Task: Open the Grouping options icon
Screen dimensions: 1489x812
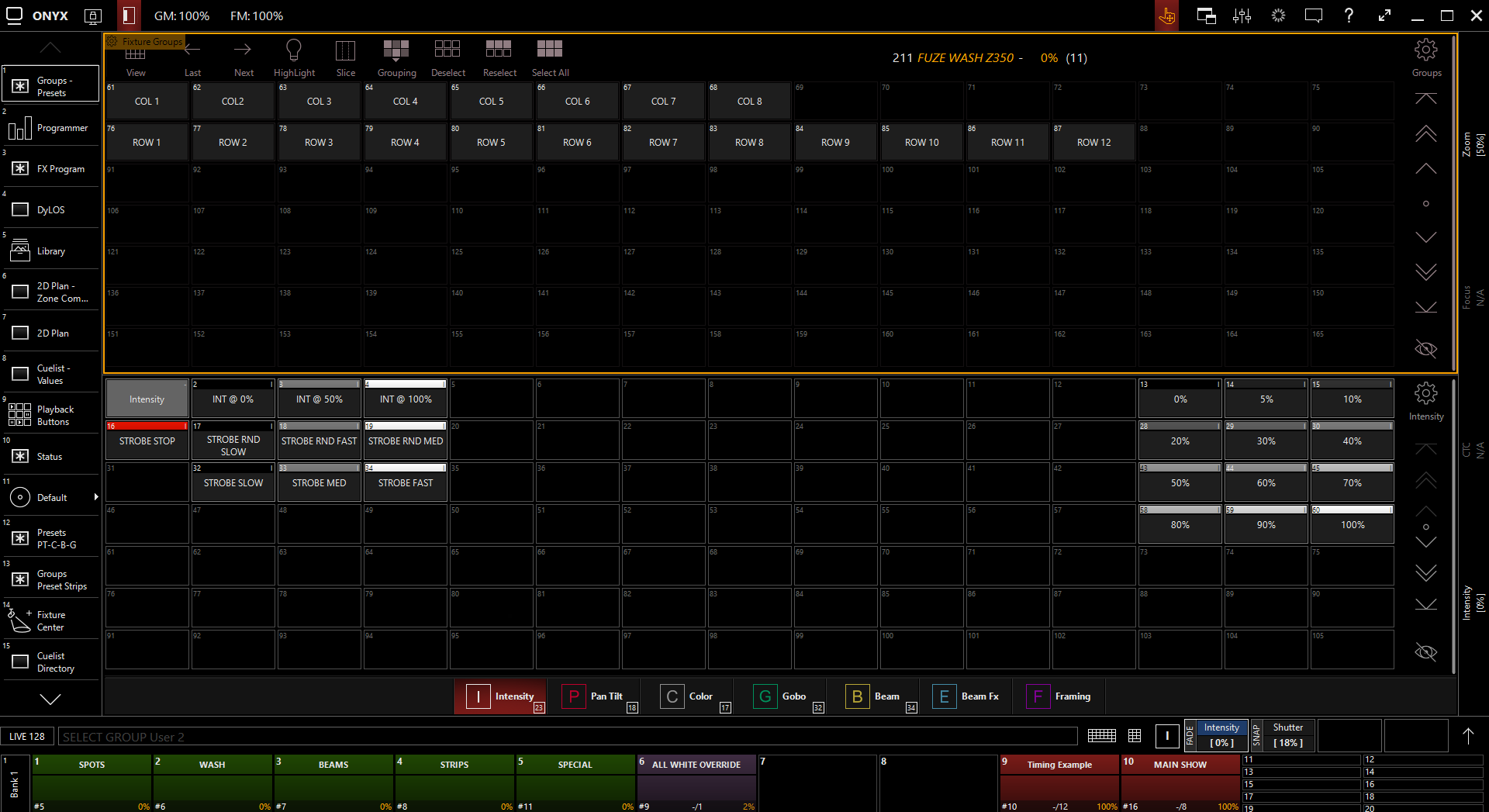Action: (396, 51)
